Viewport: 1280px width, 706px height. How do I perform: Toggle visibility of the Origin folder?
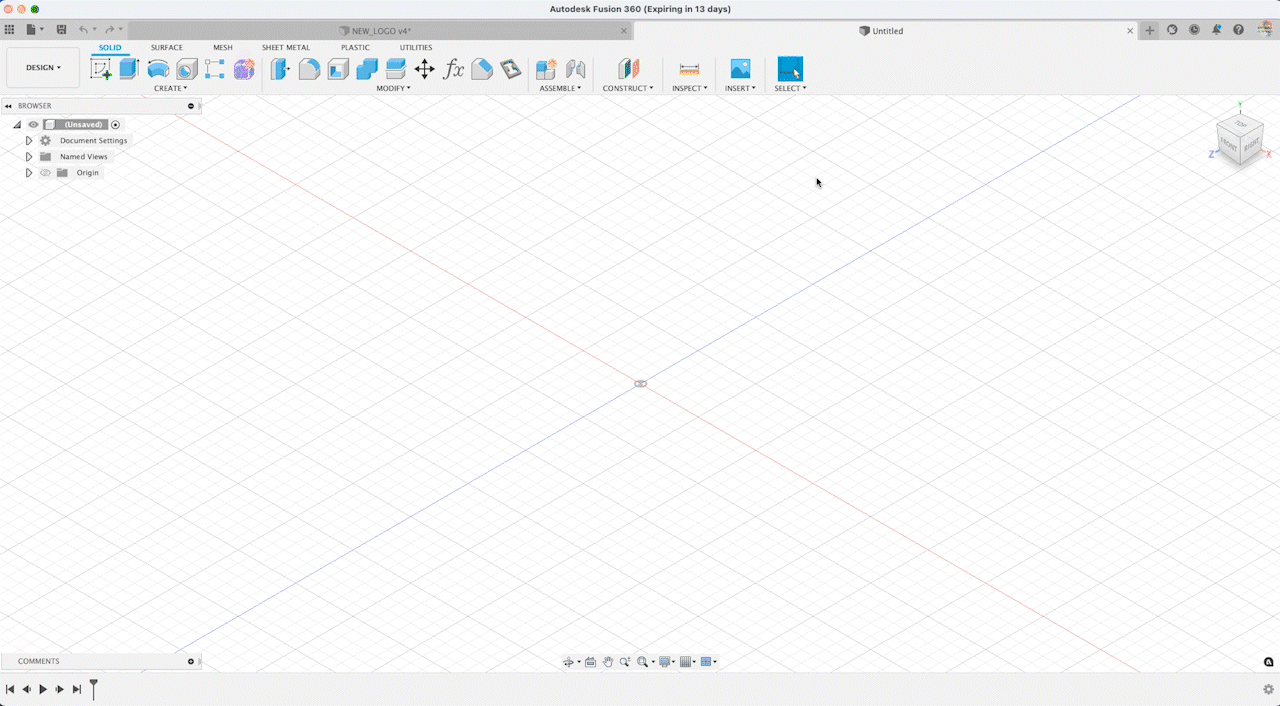tap(45, 173)
